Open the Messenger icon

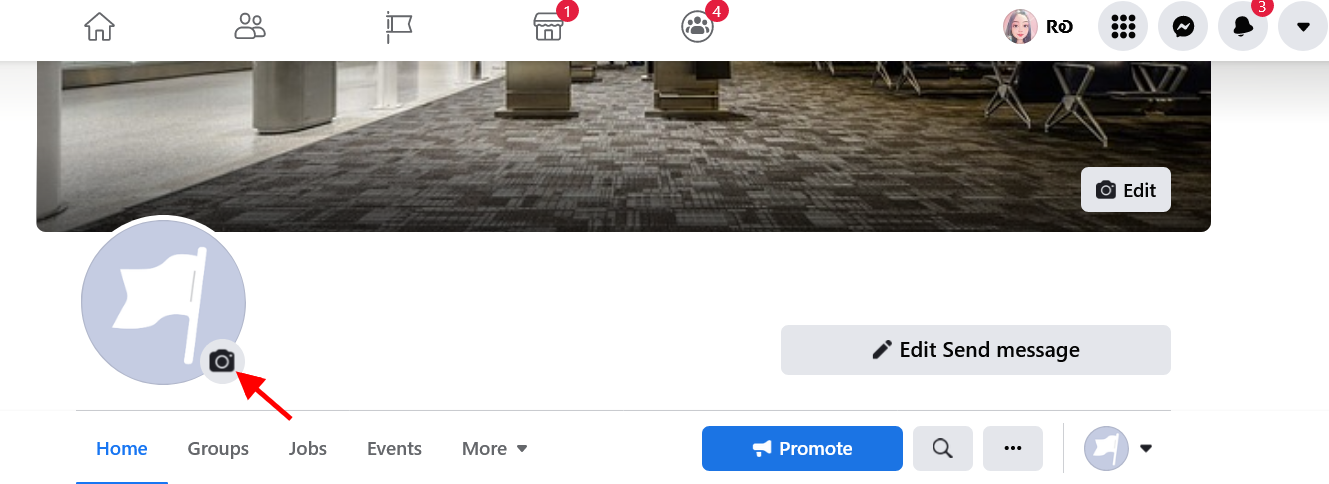tap(1183, 27)
